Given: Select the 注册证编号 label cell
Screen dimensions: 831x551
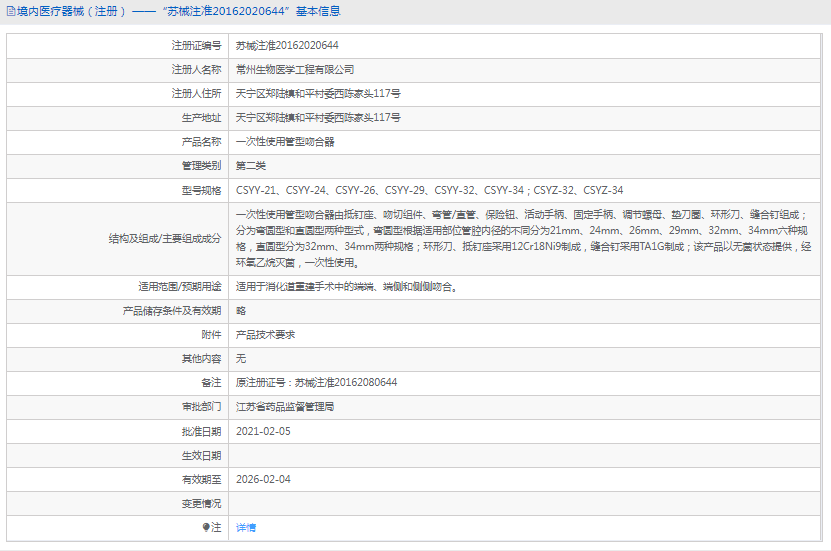Looking at the screenshot, I should [x=118, y=46].
